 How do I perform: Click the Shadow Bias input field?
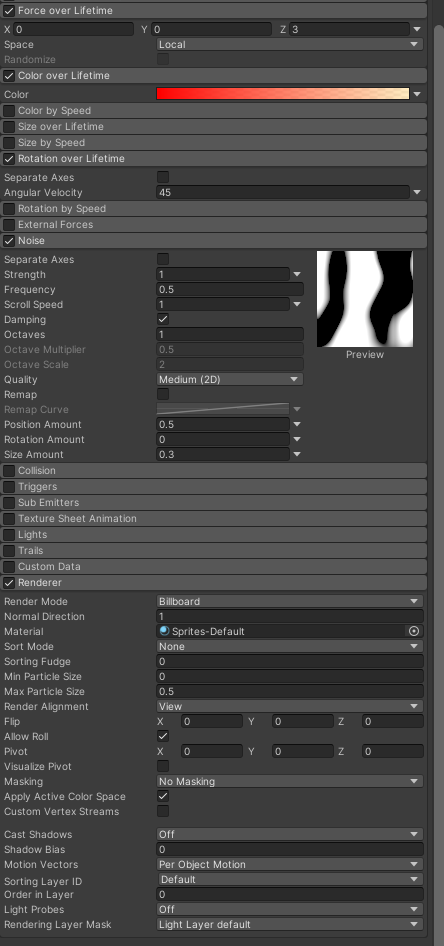pos(290,849)
